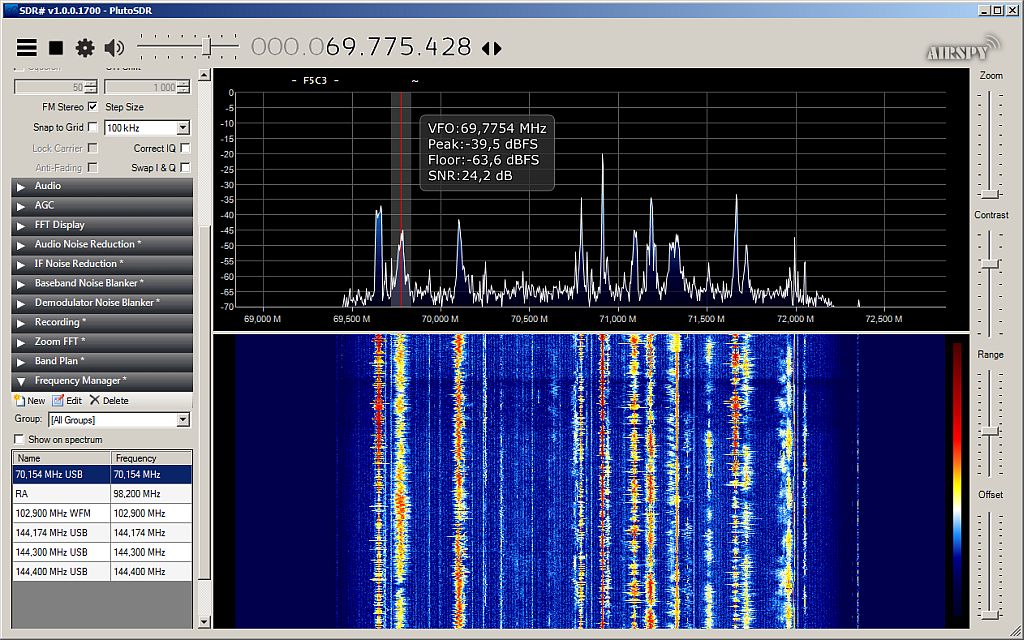
Task: Click the left panel scrollbar down arrow
Action: pos(204,622)
